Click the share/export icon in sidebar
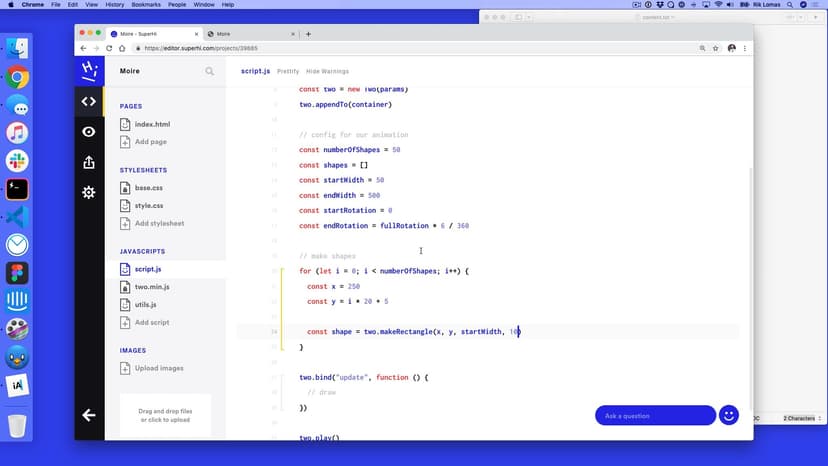Image resolution: width=828 pixels, height=466 pixels. tap(89, 162)
